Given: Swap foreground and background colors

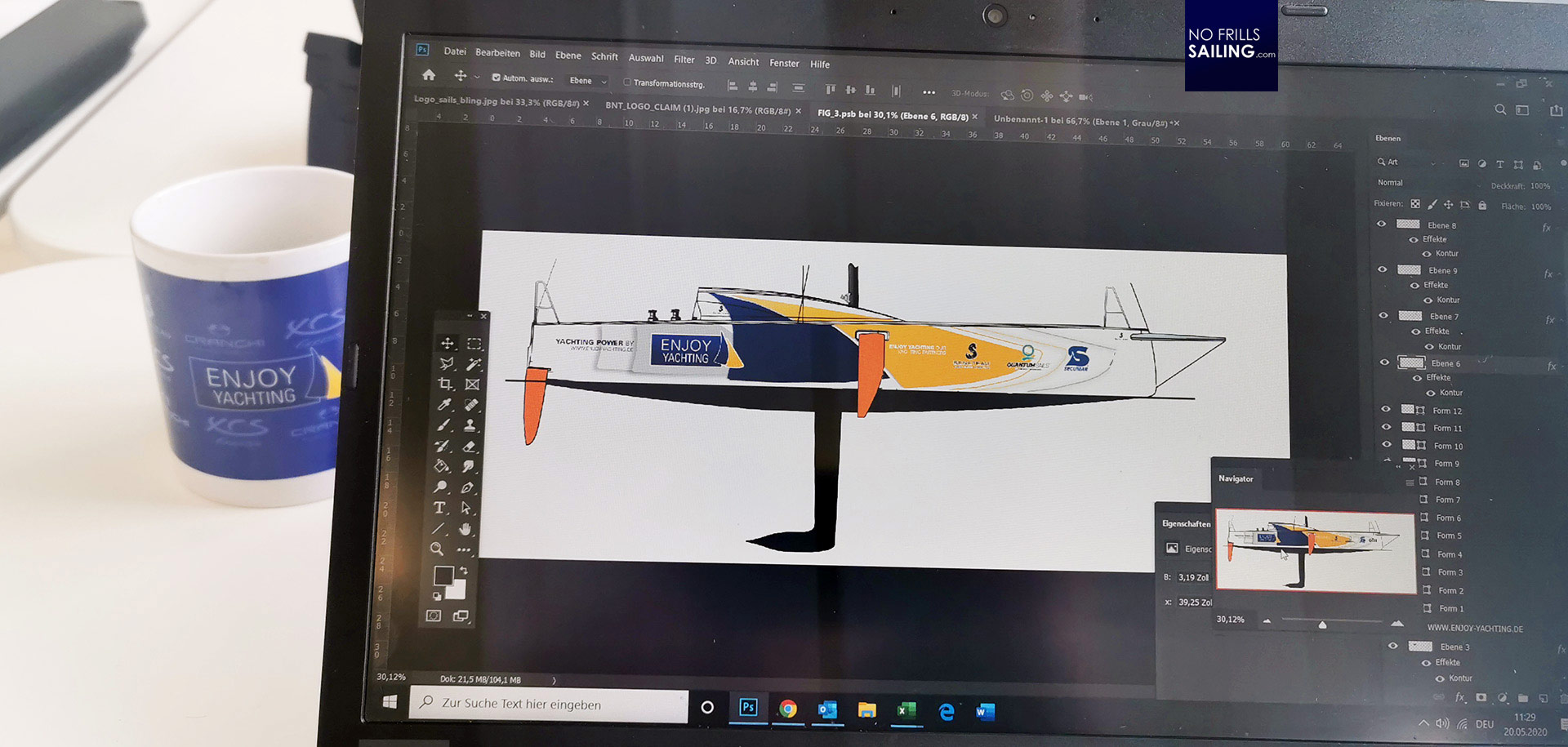Looking at the screenshot, I should pyautogui.click(x=463, y=570).
